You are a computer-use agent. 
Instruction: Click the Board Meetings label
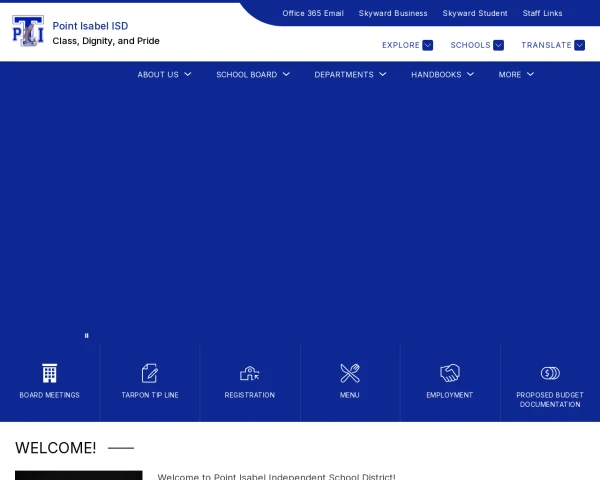click(49, 395)
